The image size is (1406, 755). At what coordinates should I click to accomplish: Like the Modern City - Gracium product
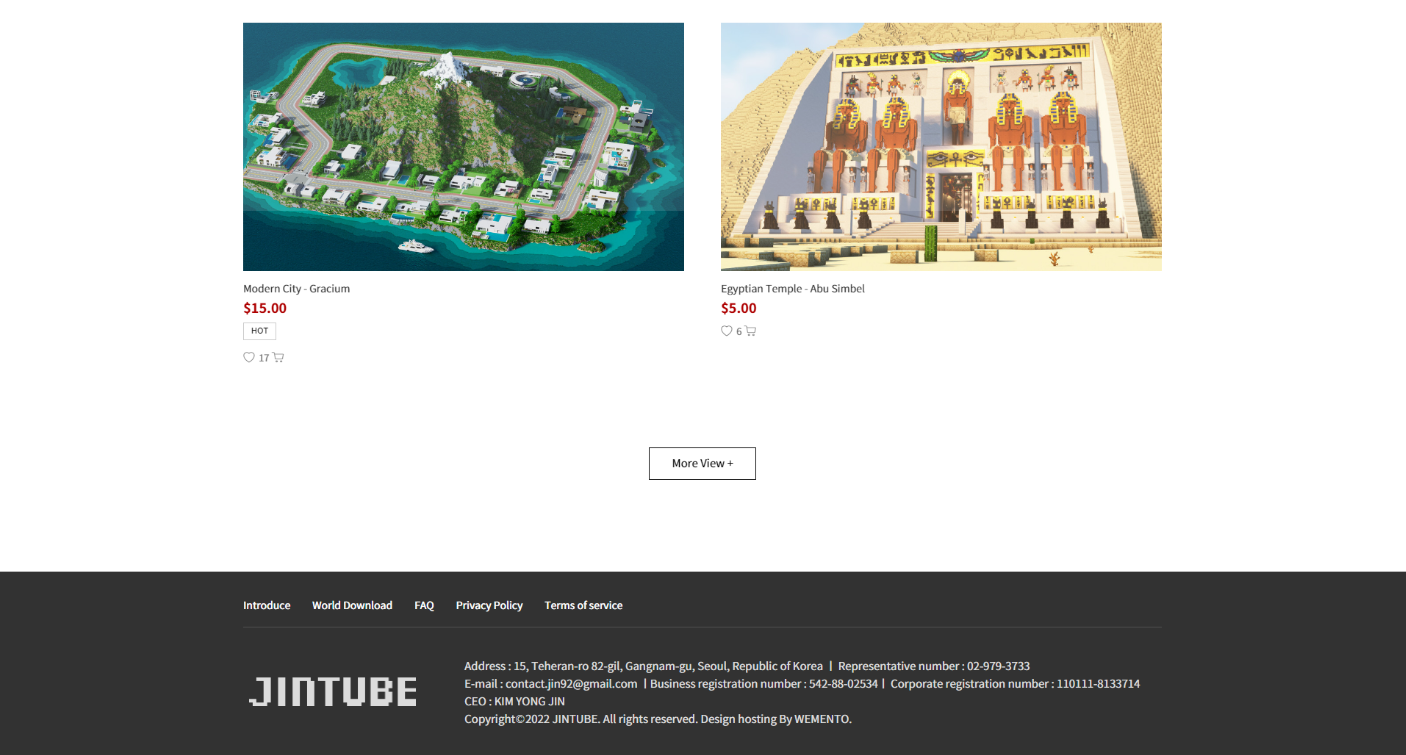249,357
